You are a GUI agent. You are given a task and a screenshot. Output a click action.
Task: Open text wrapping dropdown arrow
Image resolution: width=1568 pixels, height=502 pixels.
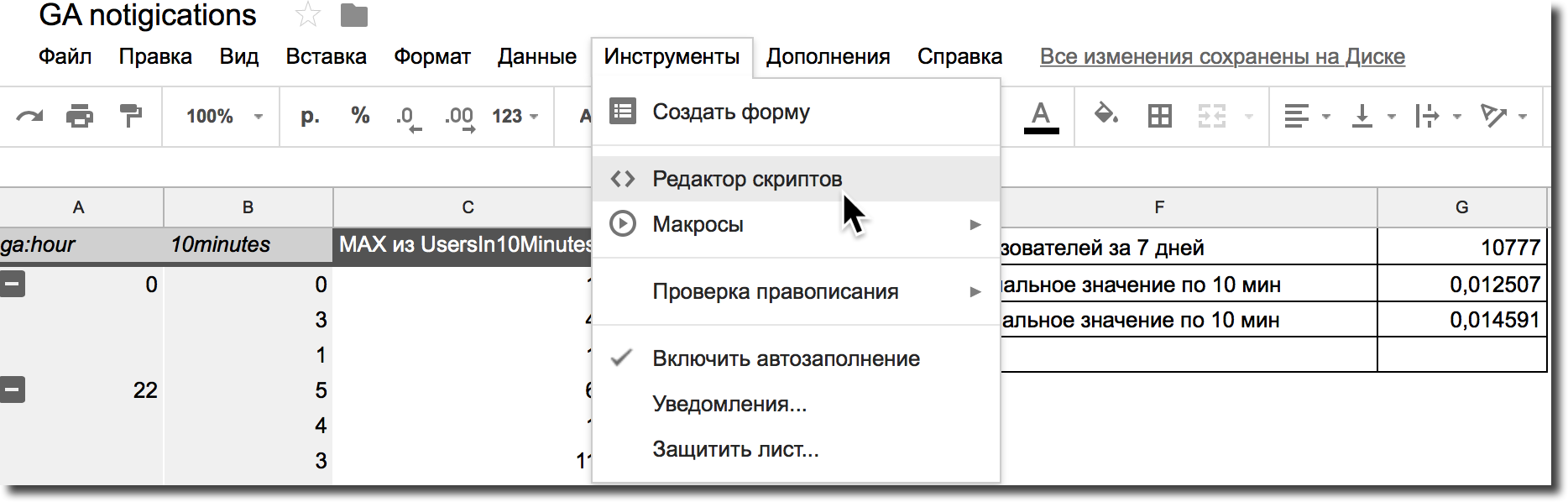coord(1457,117)
